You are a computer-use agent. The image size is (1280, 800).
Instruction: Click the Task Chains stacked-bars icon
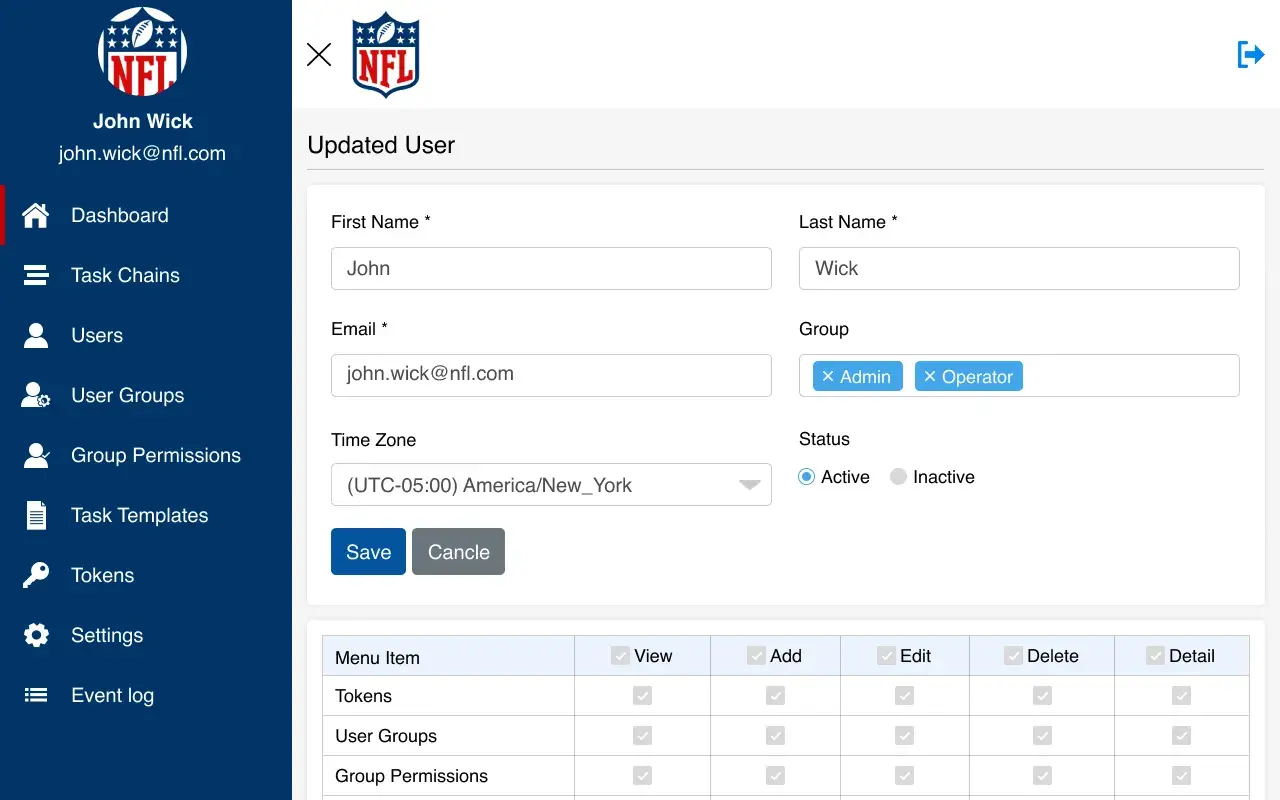pyautogui.click(x=36, y=275)
